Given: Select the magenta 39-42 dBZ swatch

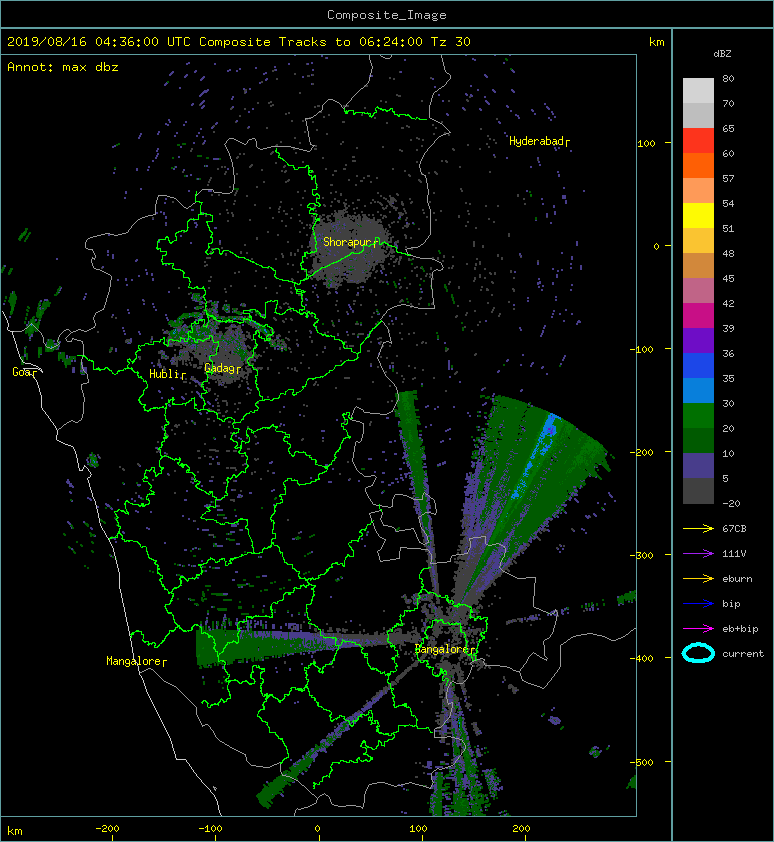Looking at the screenshot, I should tap(698, 315).
